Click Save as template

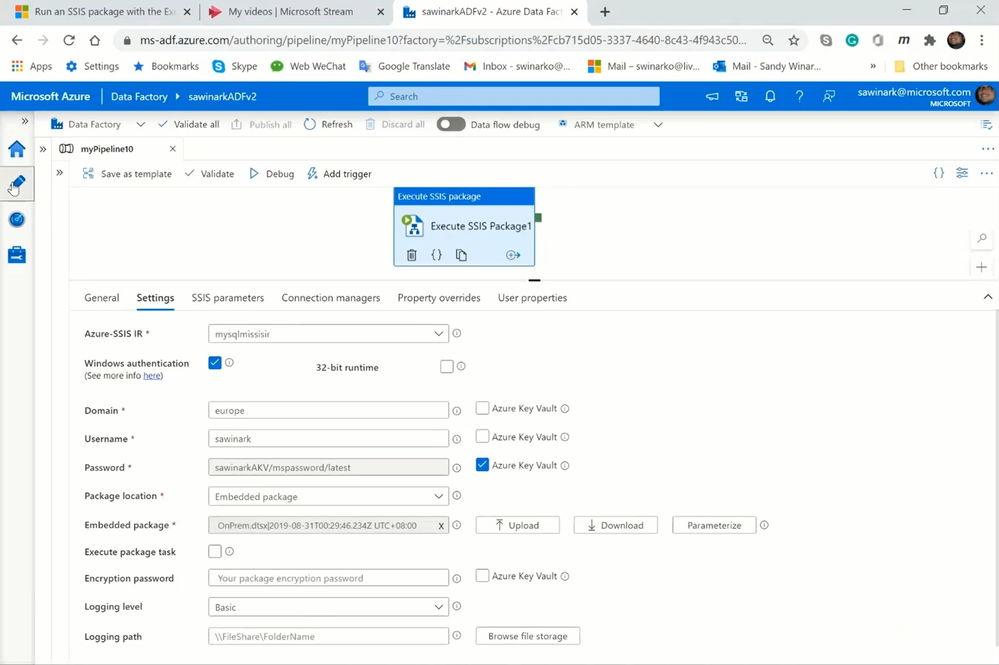pos(127,173)
